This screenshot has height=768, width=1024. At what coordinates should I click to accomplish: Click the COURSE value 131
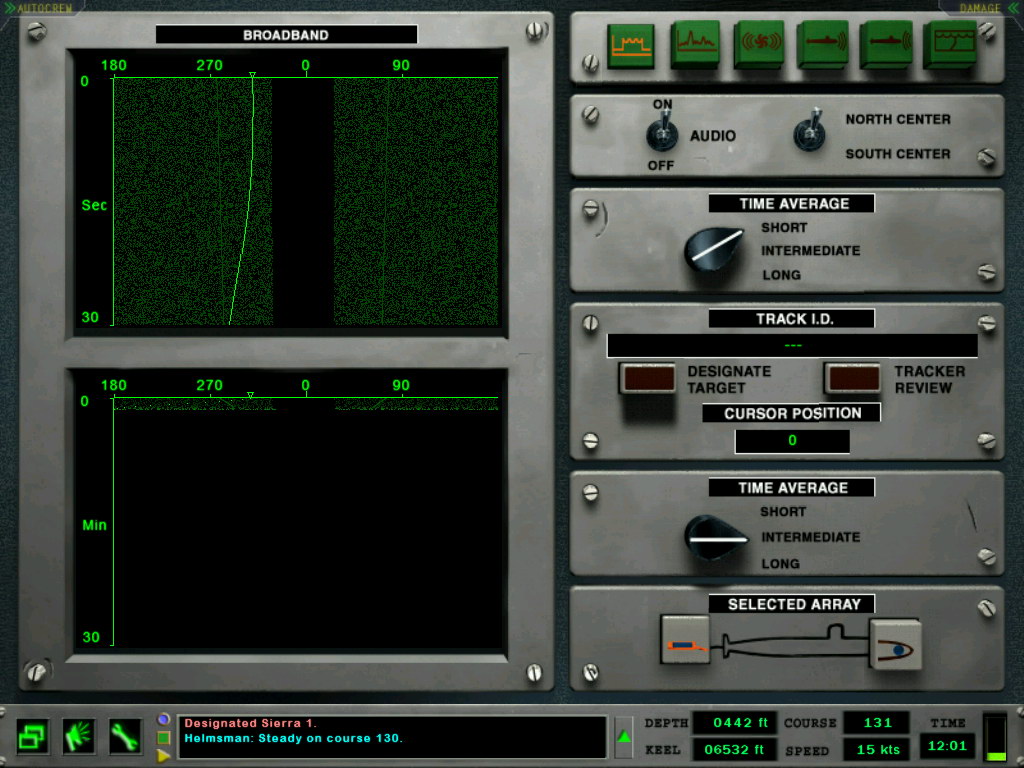(877, 723)
